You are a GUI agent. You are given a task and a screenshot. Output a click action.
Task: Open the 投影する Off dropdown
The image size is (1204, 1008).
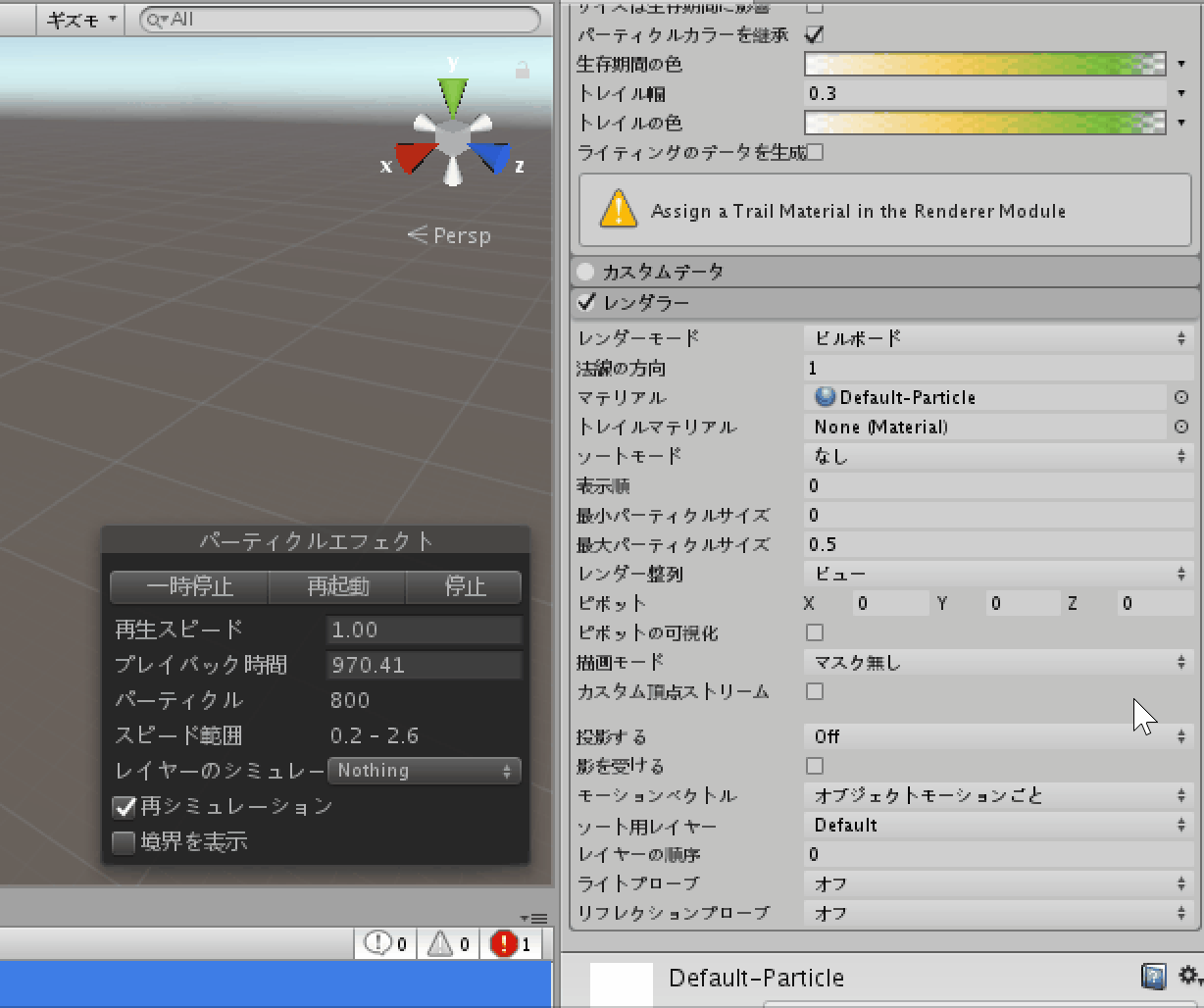click(998, 735)
